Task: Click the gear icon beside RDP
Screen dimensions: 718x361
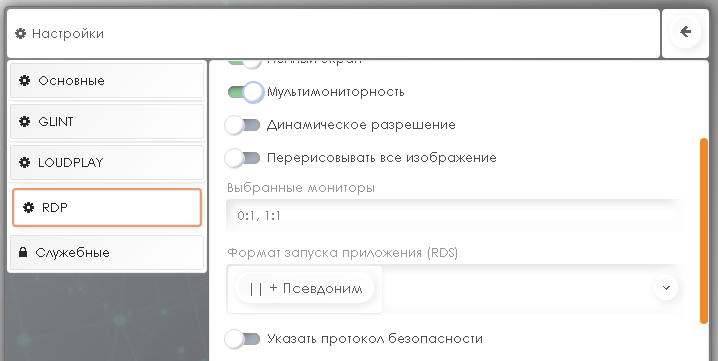Action: point(28,208)
